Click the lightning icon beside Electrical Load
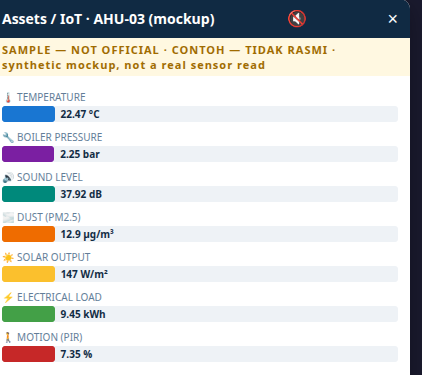Screen dimensions: 422x375 [x=8, y=297]
